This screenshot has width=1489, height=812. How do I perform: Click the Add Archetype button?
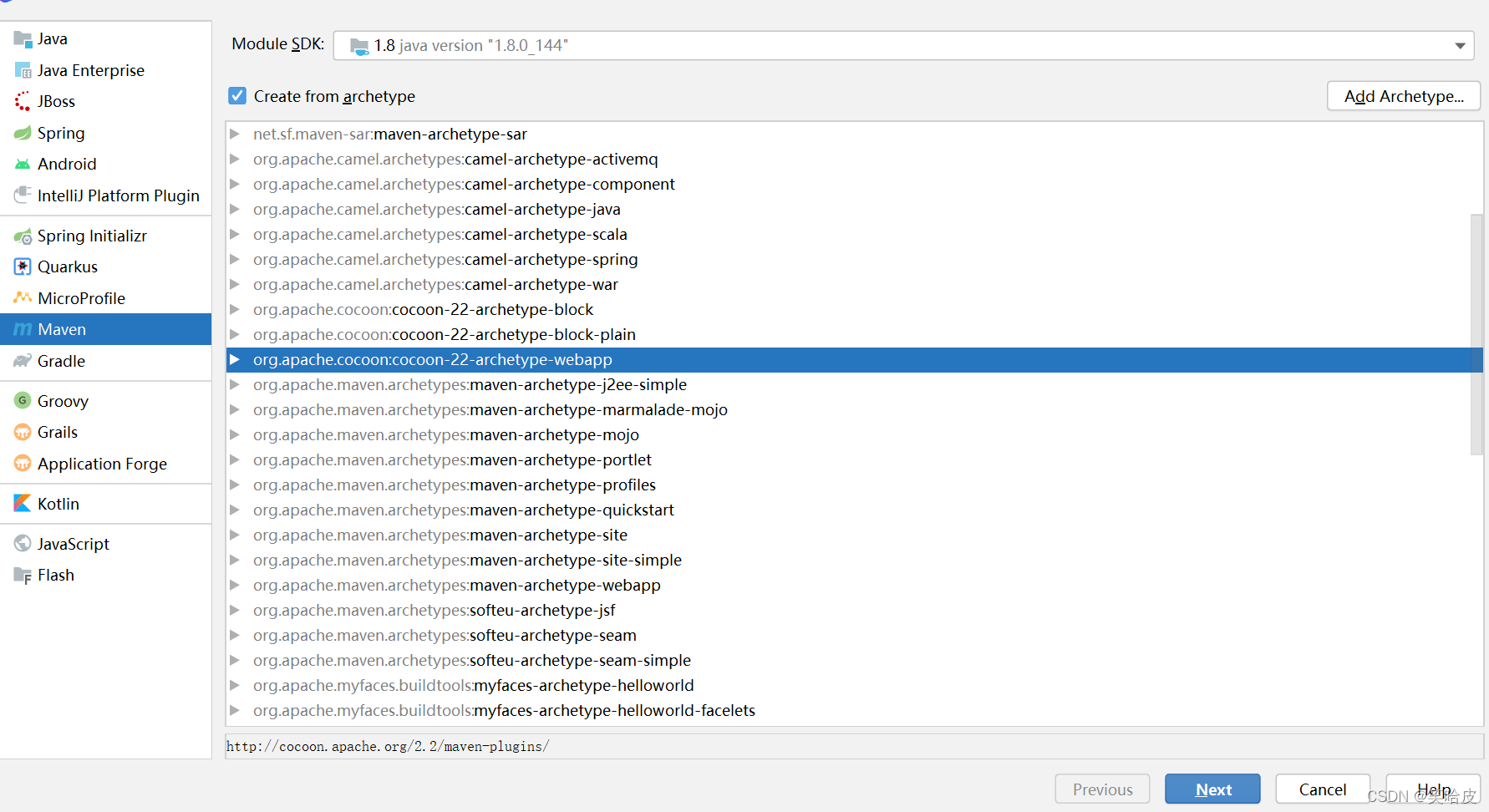pos(1404,96)
